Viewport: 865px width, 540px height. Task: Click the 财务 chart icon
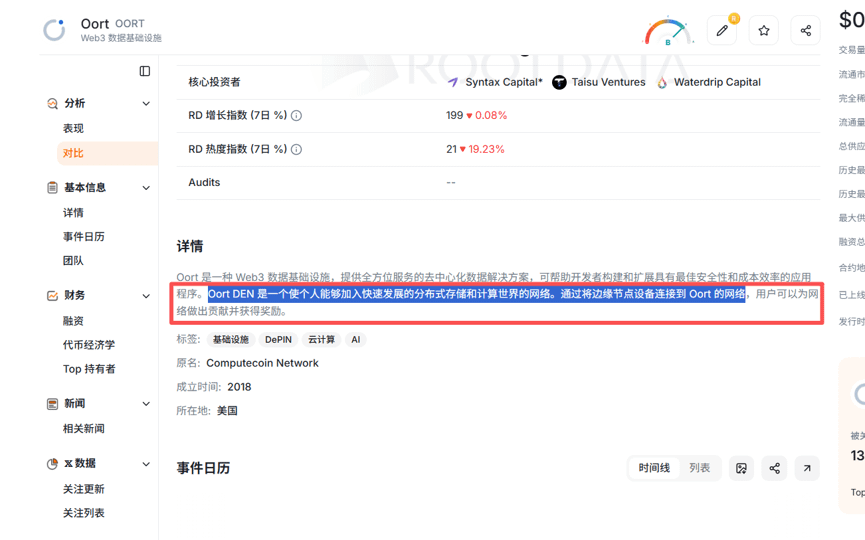click(x=52, y=296)
